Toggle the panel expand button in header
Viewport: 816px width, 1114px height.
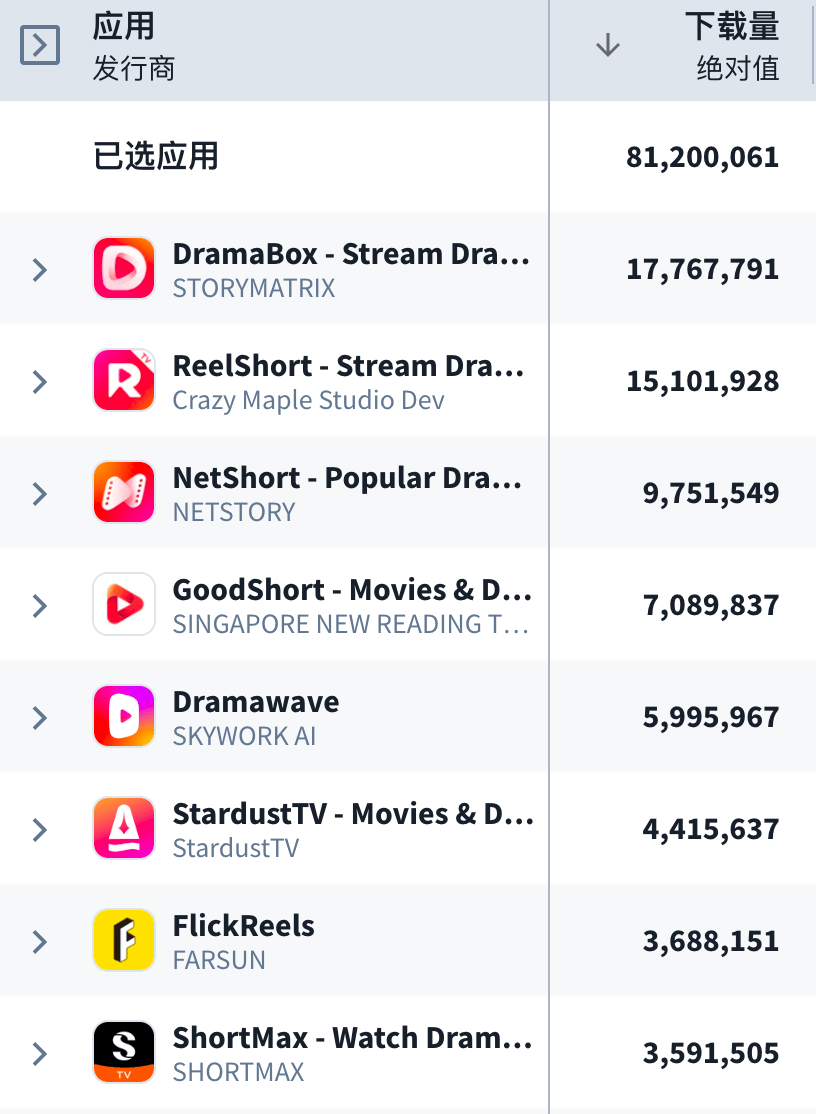pos(40,45)
